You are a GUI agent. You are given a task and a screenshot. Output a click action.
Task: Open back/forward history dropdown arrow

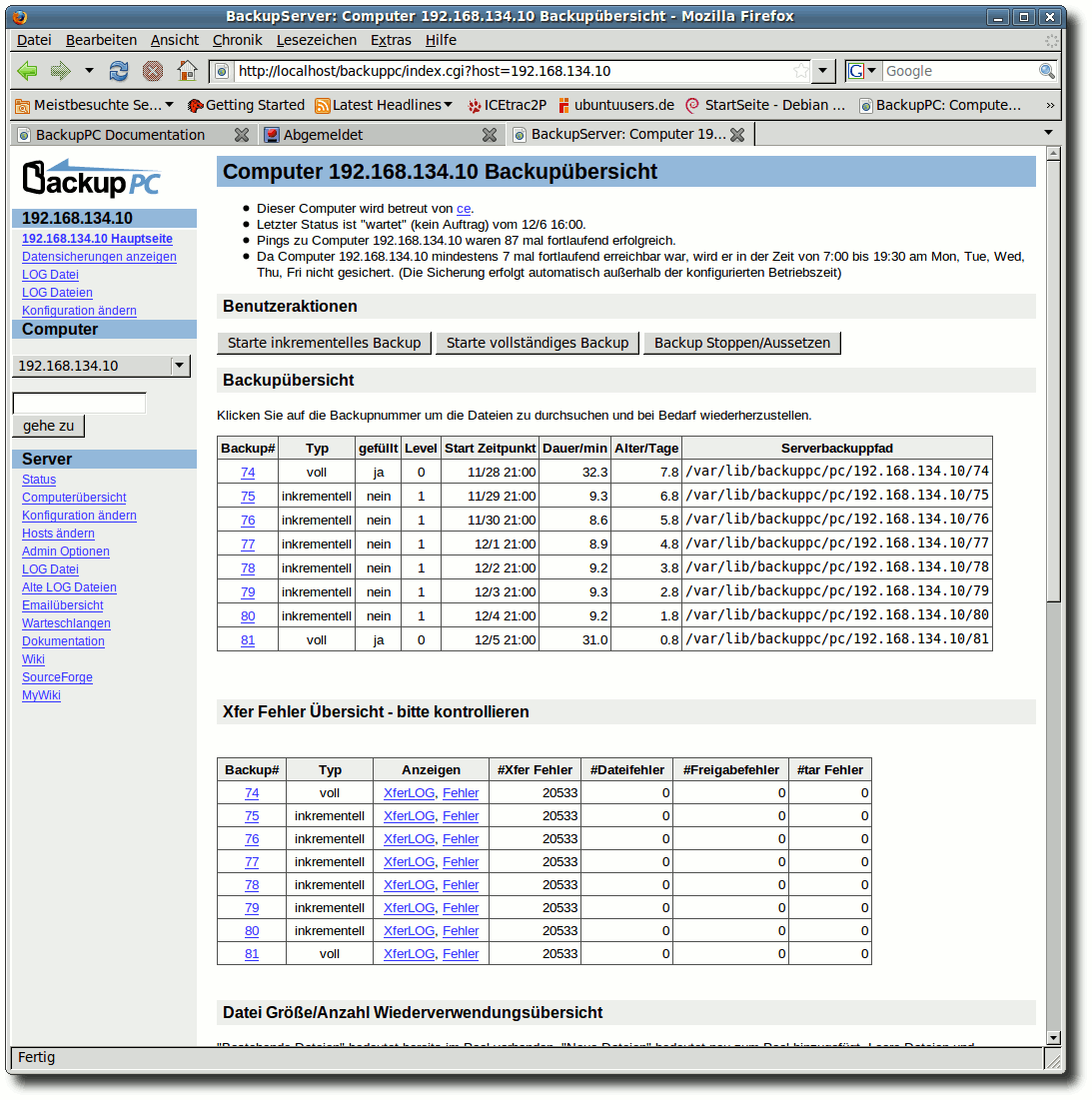(89, 70)
